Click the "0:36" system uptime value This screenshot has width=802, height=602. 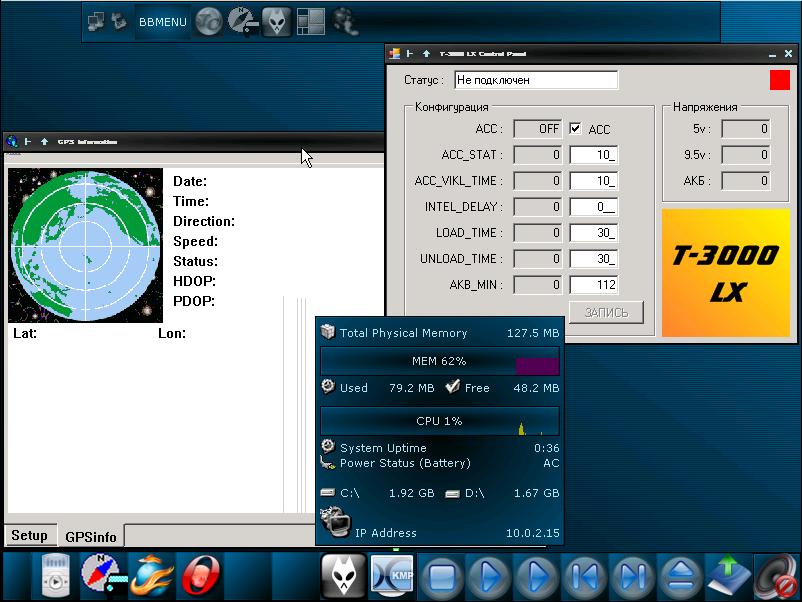547,448
